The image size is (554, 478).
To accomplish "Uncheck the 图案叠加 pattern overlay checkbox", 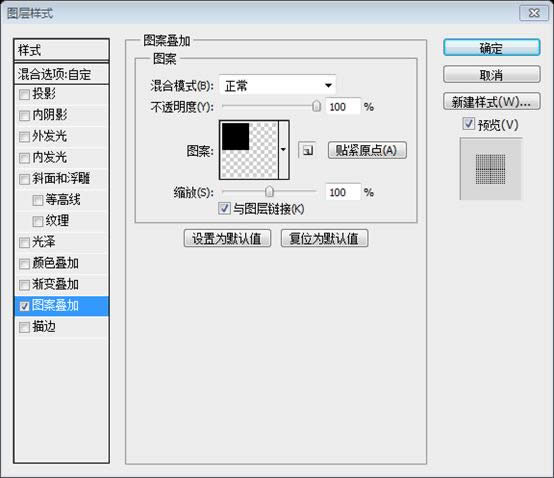I will click(24, 306).
